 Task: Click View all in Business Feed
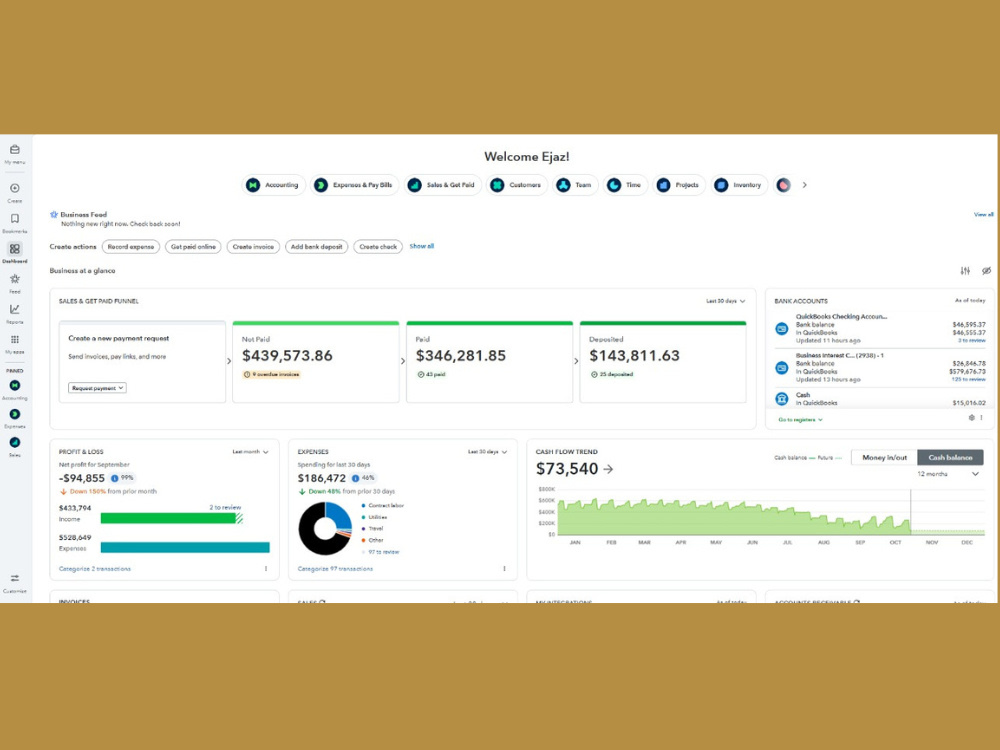[x=983, y=214]
